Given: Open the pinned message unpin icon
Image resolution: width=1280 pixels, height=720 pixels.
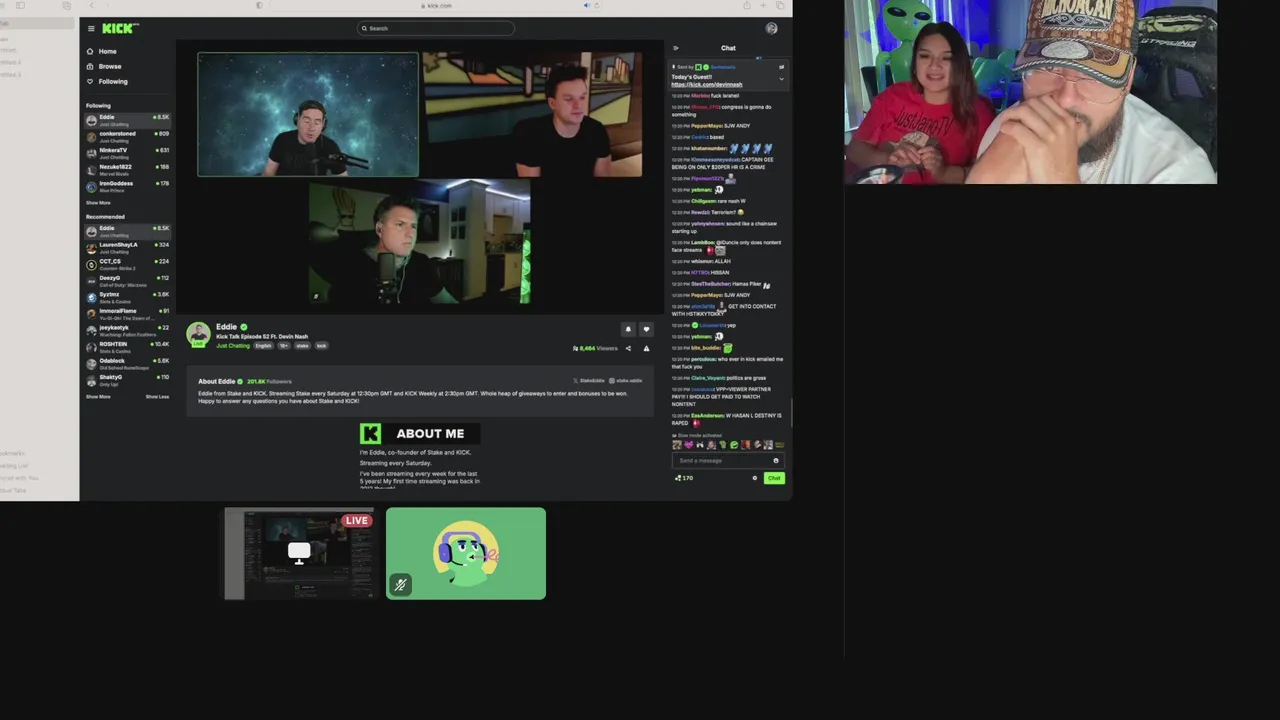Looking at the screenshot, I should [781, 67].
